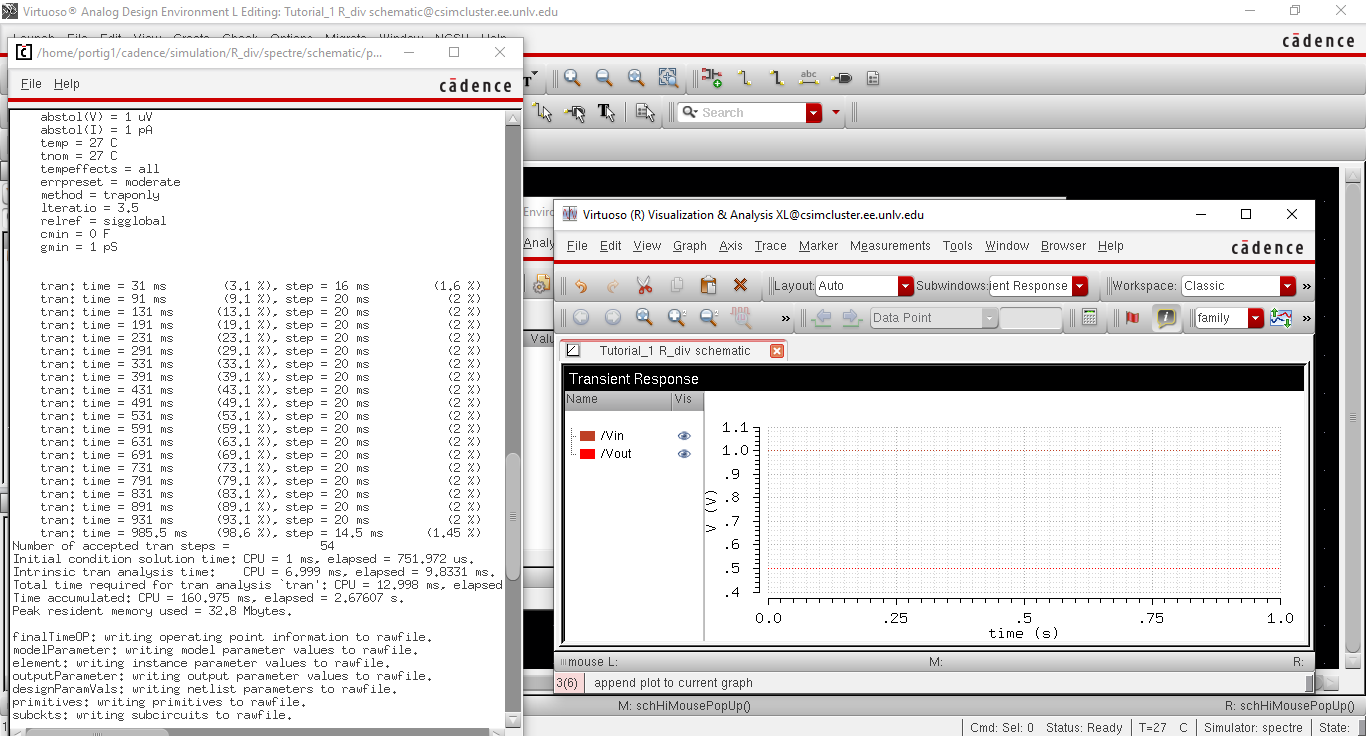Open the Measurements menu
Screen dimensions: 1366x736
[889, 246]
